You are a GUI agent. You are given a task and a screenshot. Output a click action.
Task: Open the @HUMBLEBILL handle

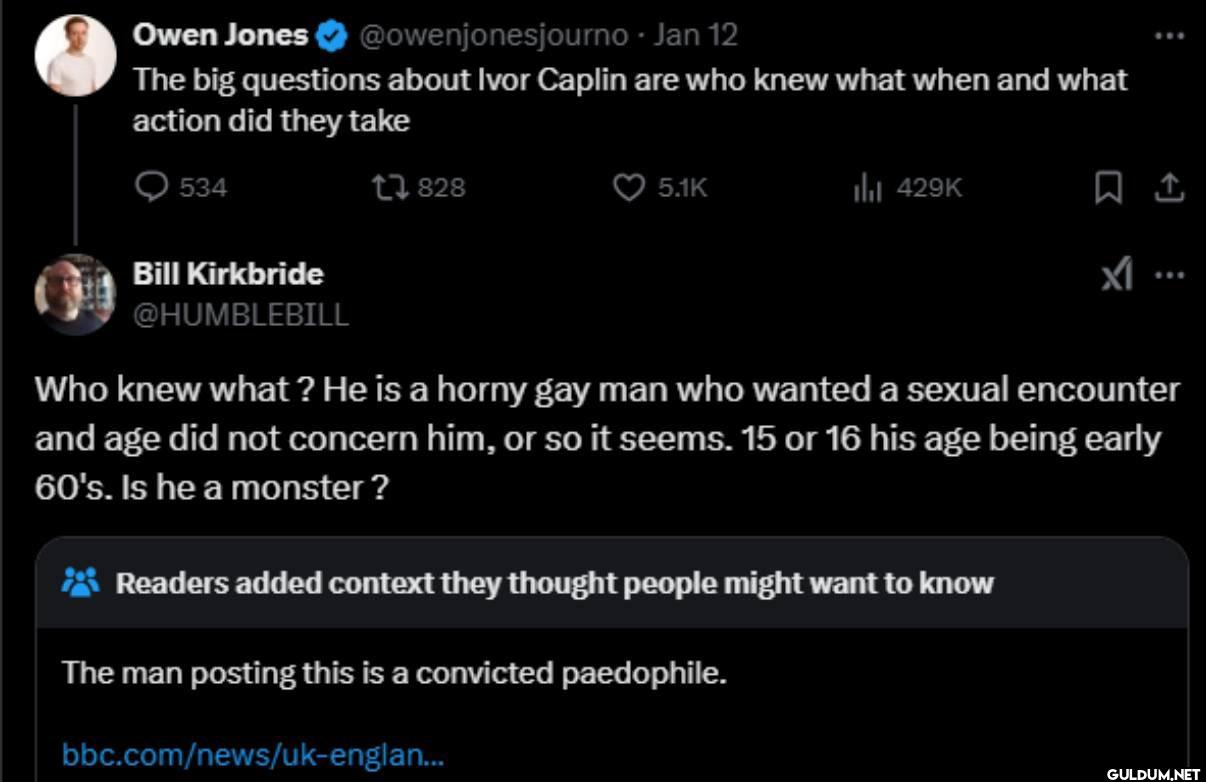[240, 315]
